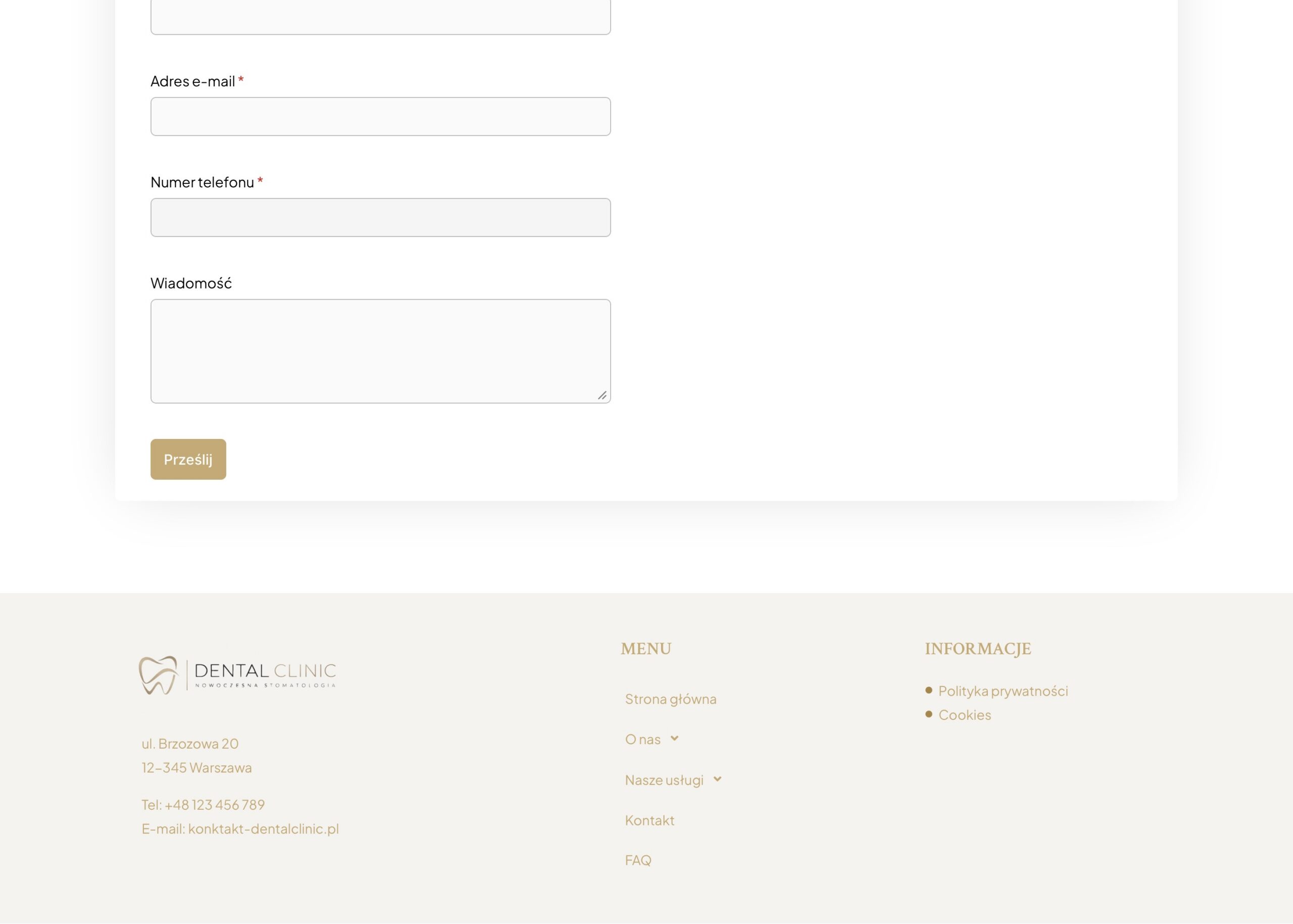
Task: Click the bullet next to Polityka prywatności
Action: (x=929, y=690)
